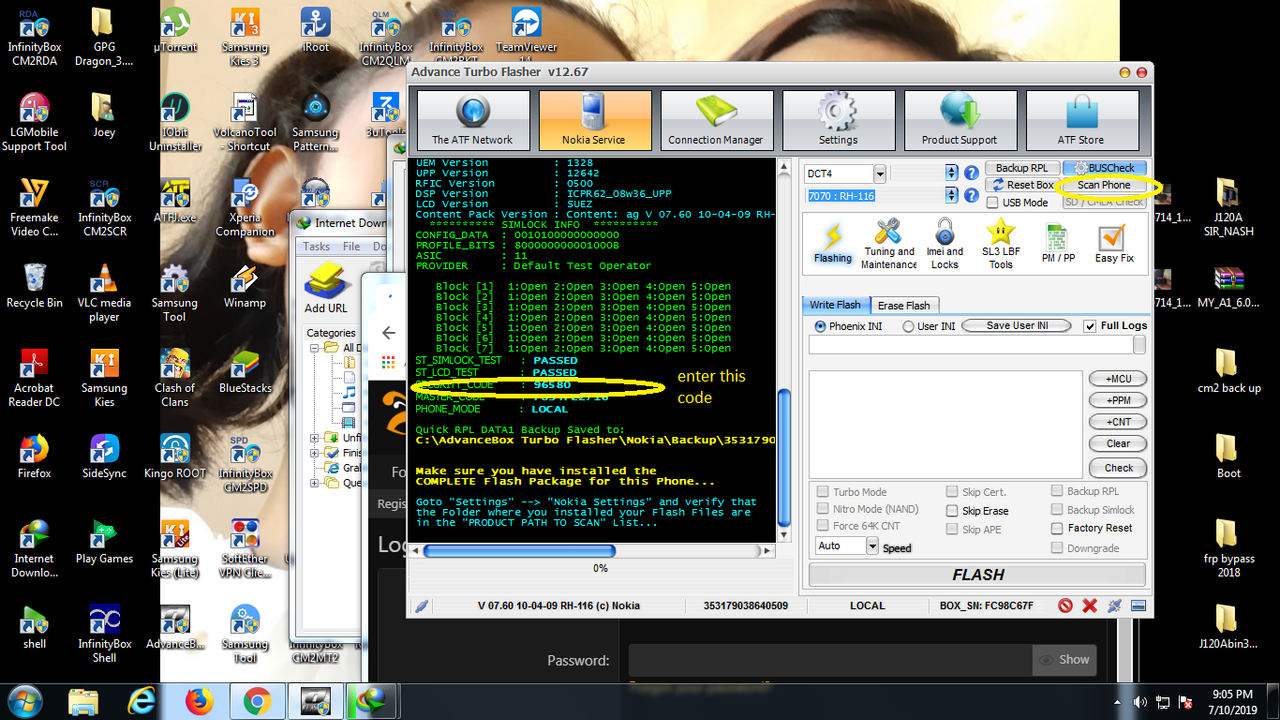This screenshot has height=720, width=1280.
Task: Toggle the Full Logs checkbox
Action: point(1091,326)
